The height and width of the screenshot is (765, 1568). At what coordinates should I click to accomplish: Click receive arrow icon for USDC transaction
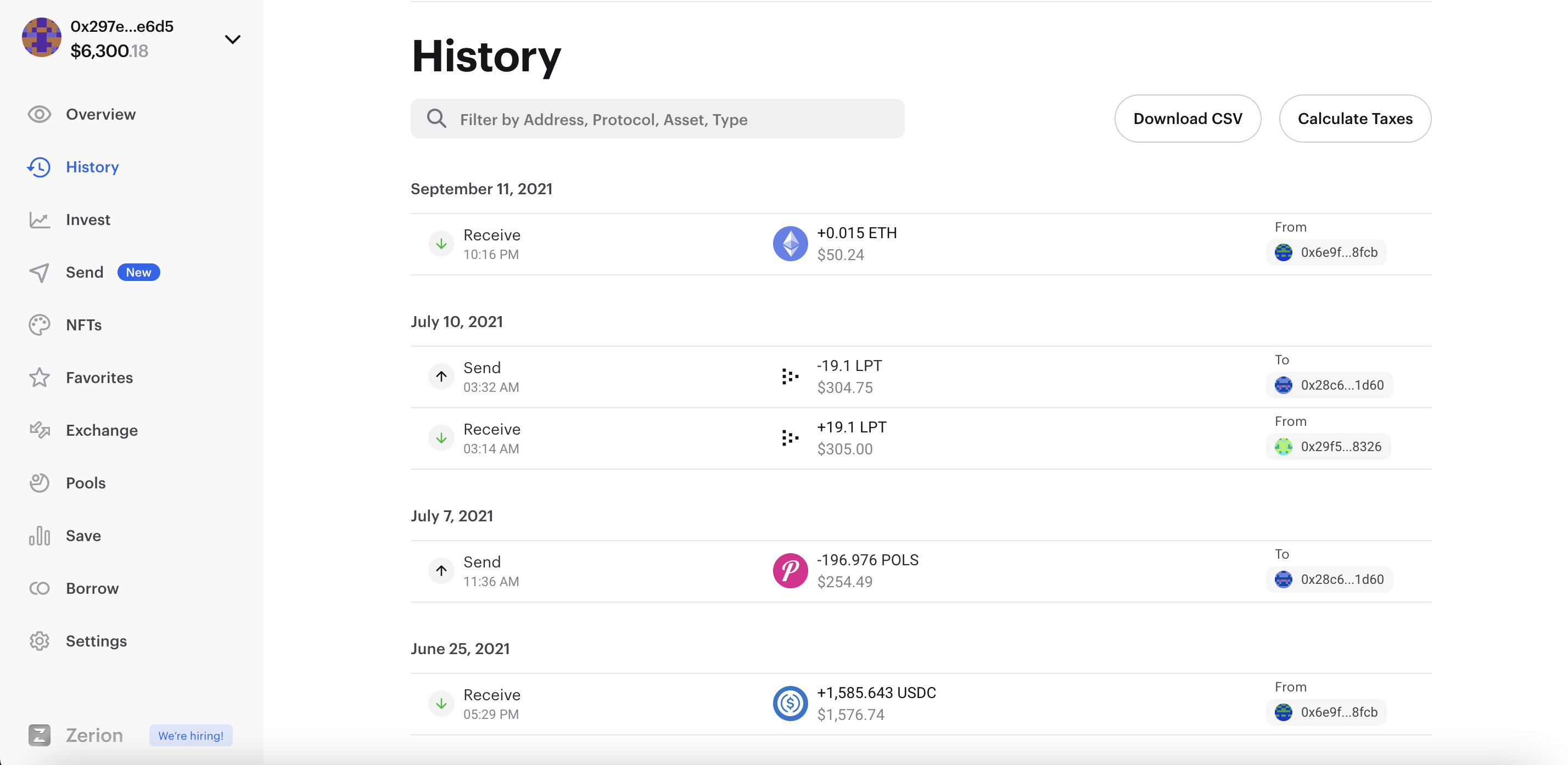[441, 704]
